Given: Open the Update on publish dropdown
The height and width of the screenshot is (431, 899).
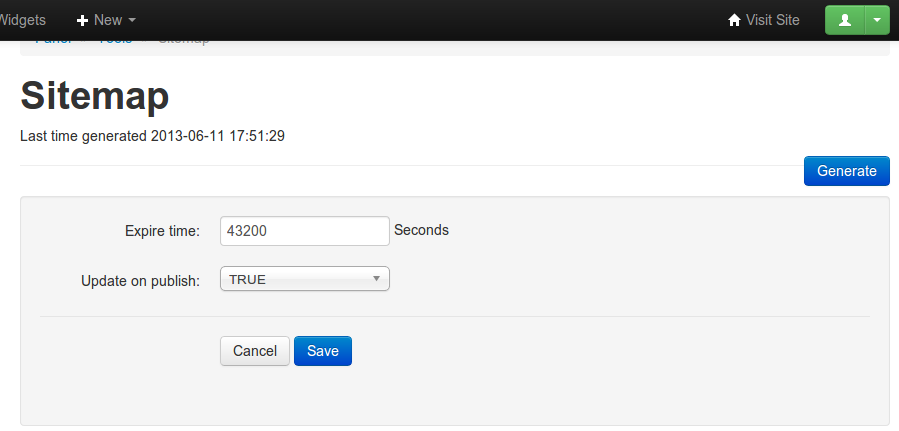Looking at the screenshot, I should click(x=304, y=279).
